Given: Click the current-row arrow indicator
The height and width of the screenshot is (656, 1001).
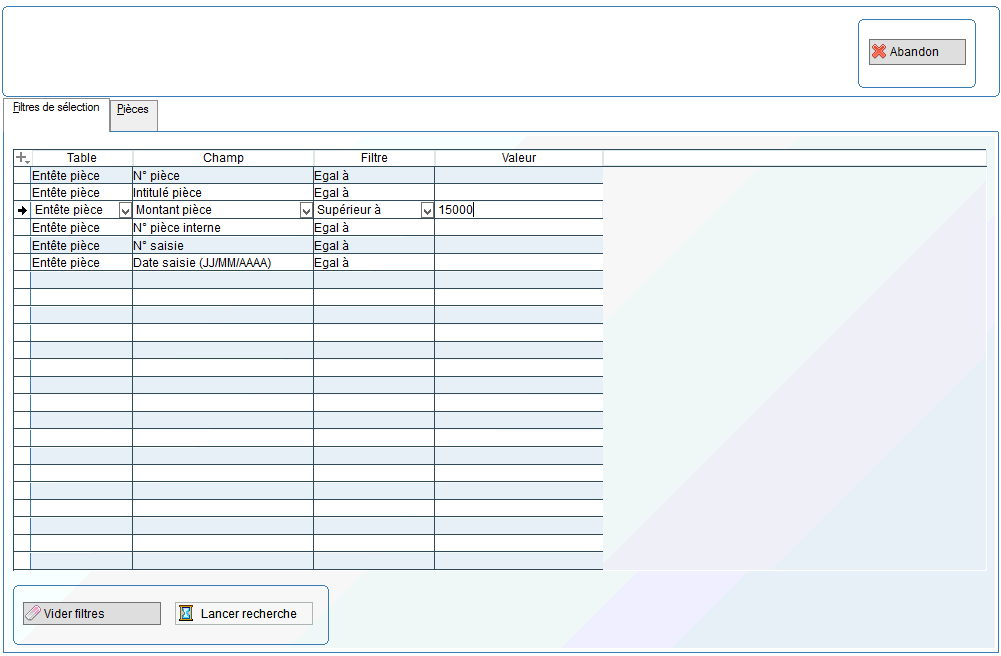Looking at the screenshot, I should click(22, 211).
